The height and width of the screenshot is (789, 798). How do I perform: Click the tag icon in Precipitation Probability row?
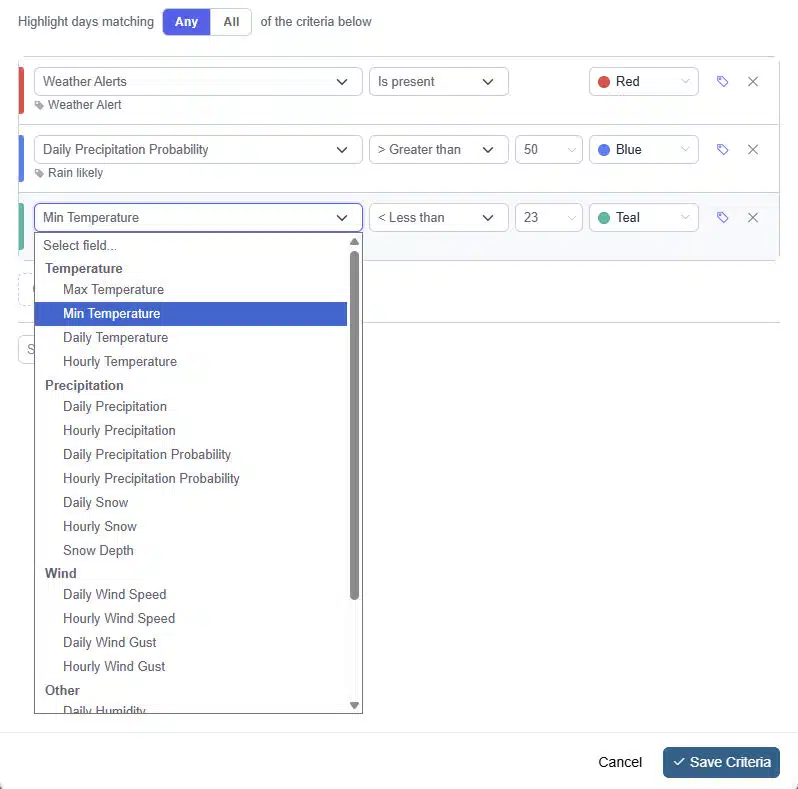[x=722, y=150]
